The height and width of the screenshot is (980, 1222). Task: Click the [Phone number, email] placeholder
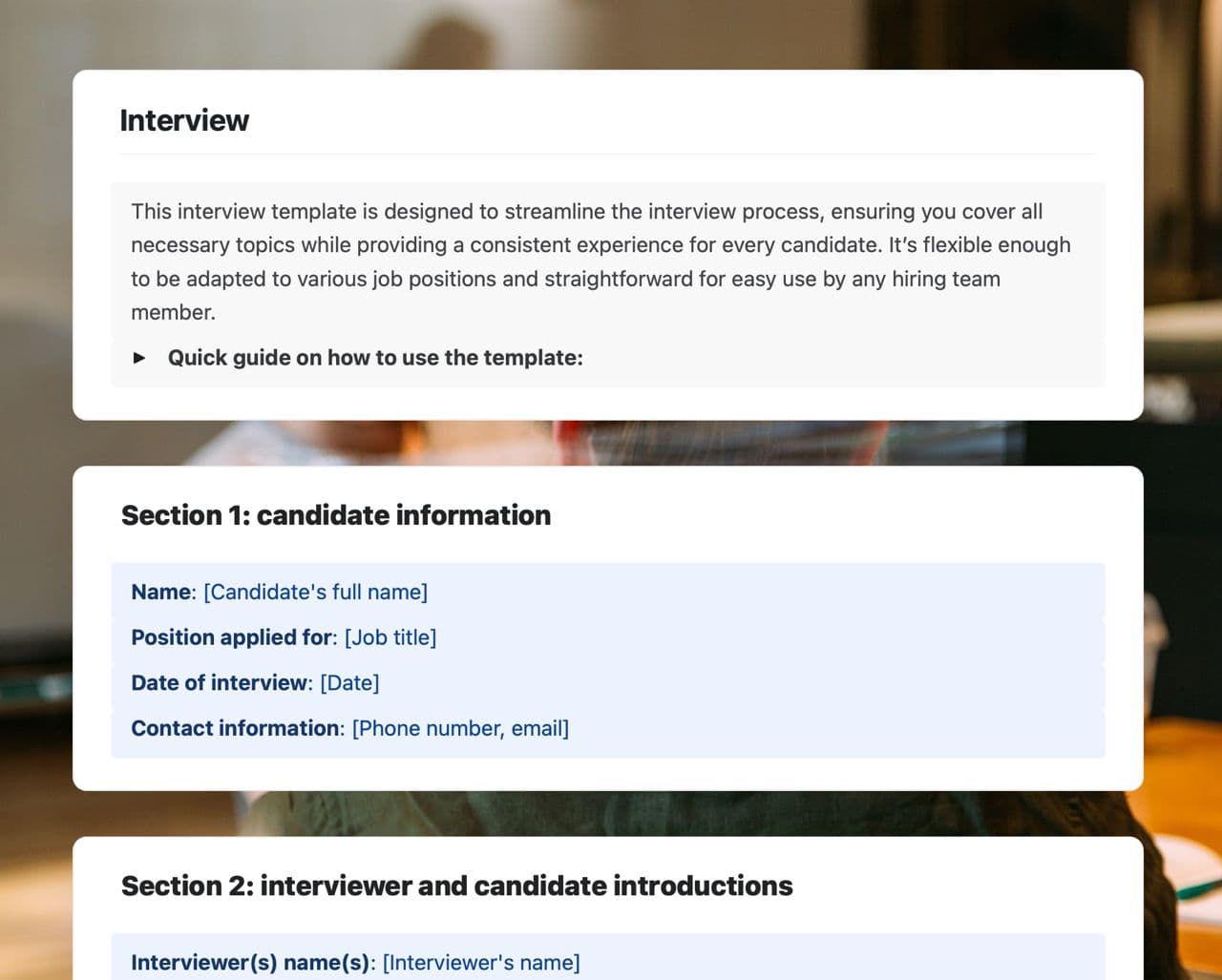(x=460, y=729)
